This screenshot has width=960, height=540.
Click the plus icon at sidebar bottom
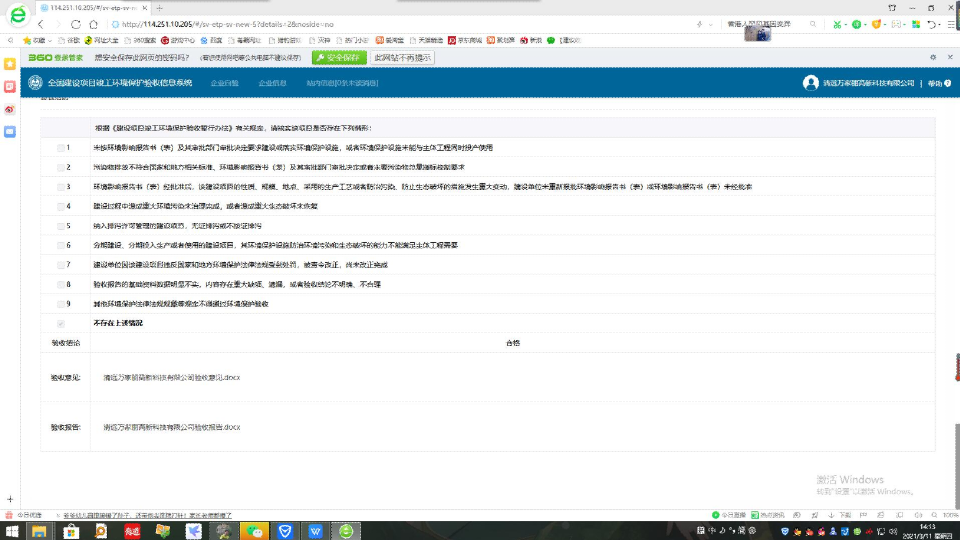(10, 499)
